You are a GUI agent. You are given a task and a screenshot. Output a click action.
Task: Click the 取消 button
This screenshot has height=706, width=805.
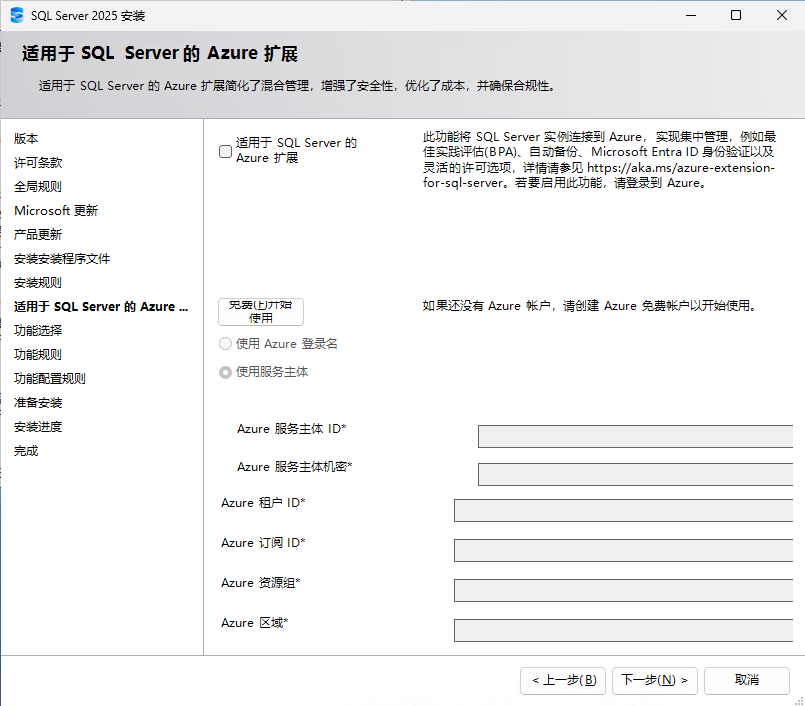click(x=746, y=680)
